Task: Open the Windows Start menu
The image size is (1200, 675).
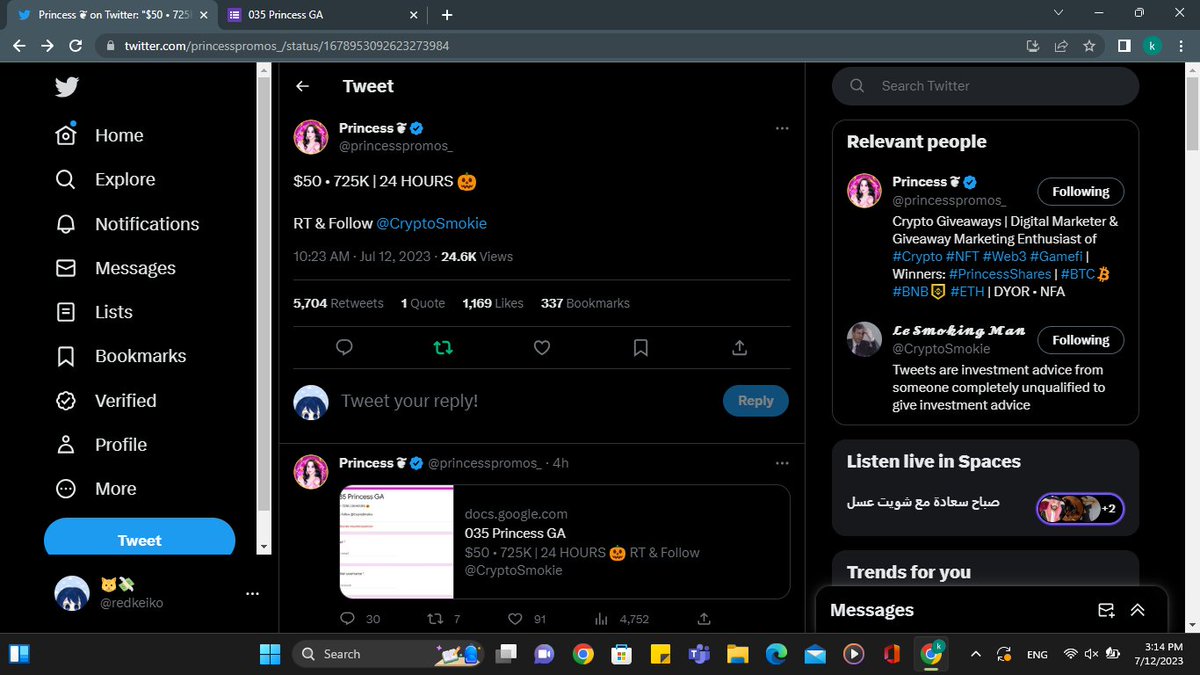Action: tap(270, 654)
